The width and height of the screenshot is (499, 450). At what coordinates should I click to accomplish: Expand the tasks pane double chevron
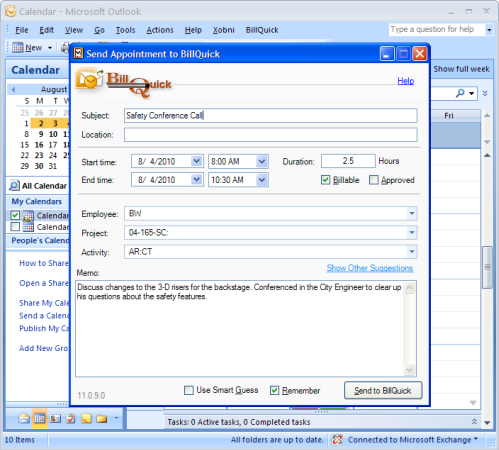pos(474,422)
